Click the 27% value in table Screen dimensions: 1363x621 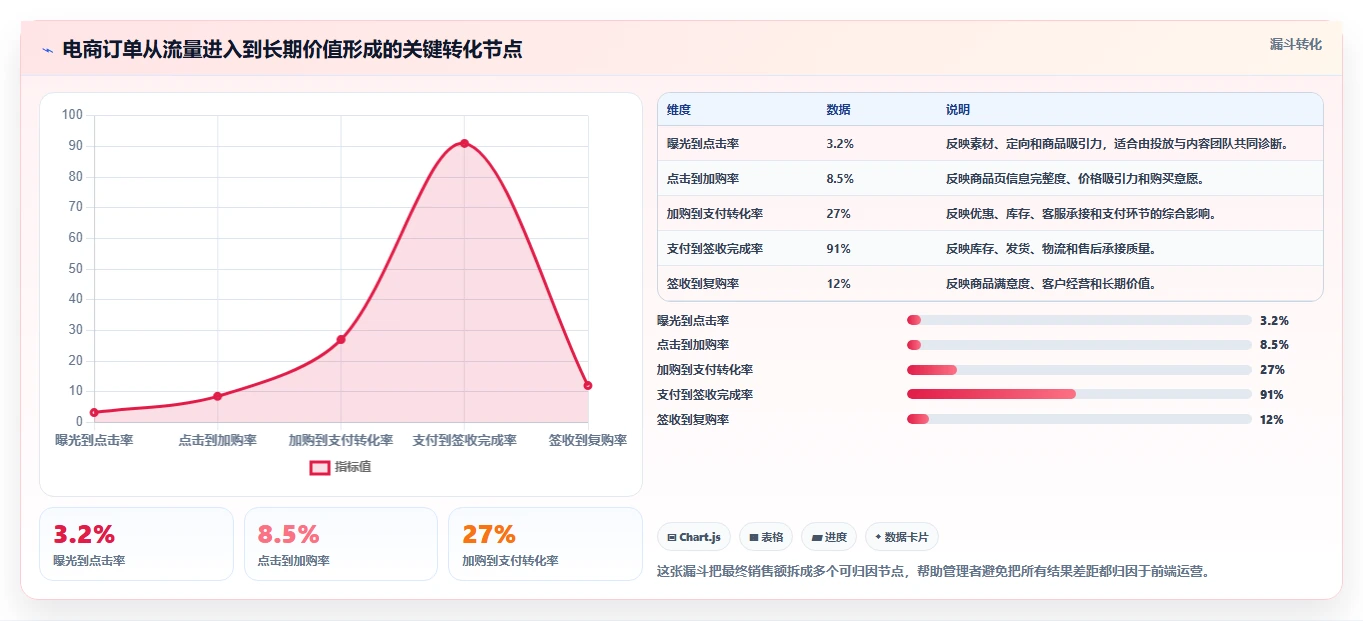tap(838, 214)
